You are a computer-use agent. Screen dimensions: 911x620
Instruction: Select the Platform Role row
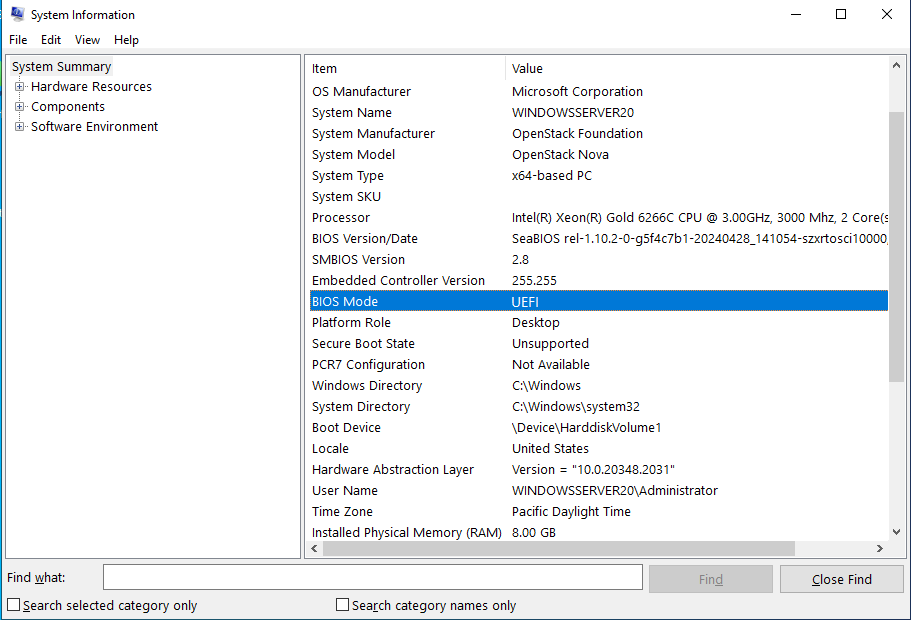pos(598,322)
